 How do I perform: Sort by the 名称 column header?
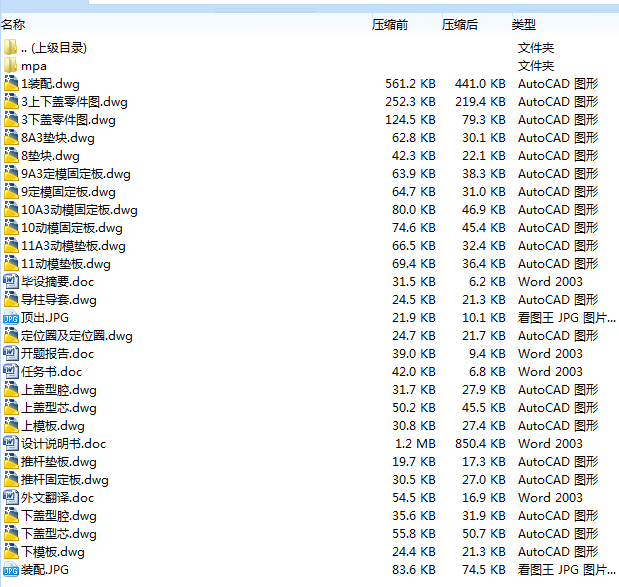pyautogui.click(x=13, y=24)
